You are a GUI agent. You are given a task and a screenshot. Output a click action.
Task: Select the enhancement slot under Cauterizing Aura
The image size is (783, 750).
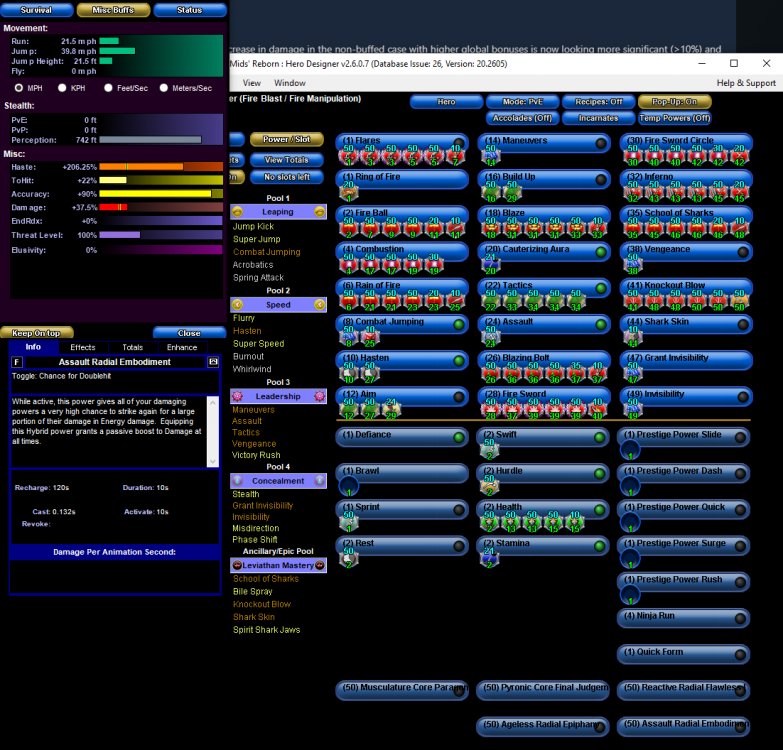pos(491,265)
